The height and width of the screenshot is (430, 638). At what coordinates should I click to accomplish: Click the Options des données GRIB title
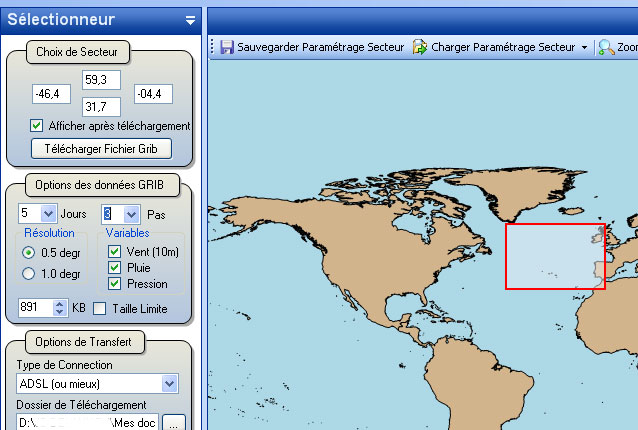100,185
